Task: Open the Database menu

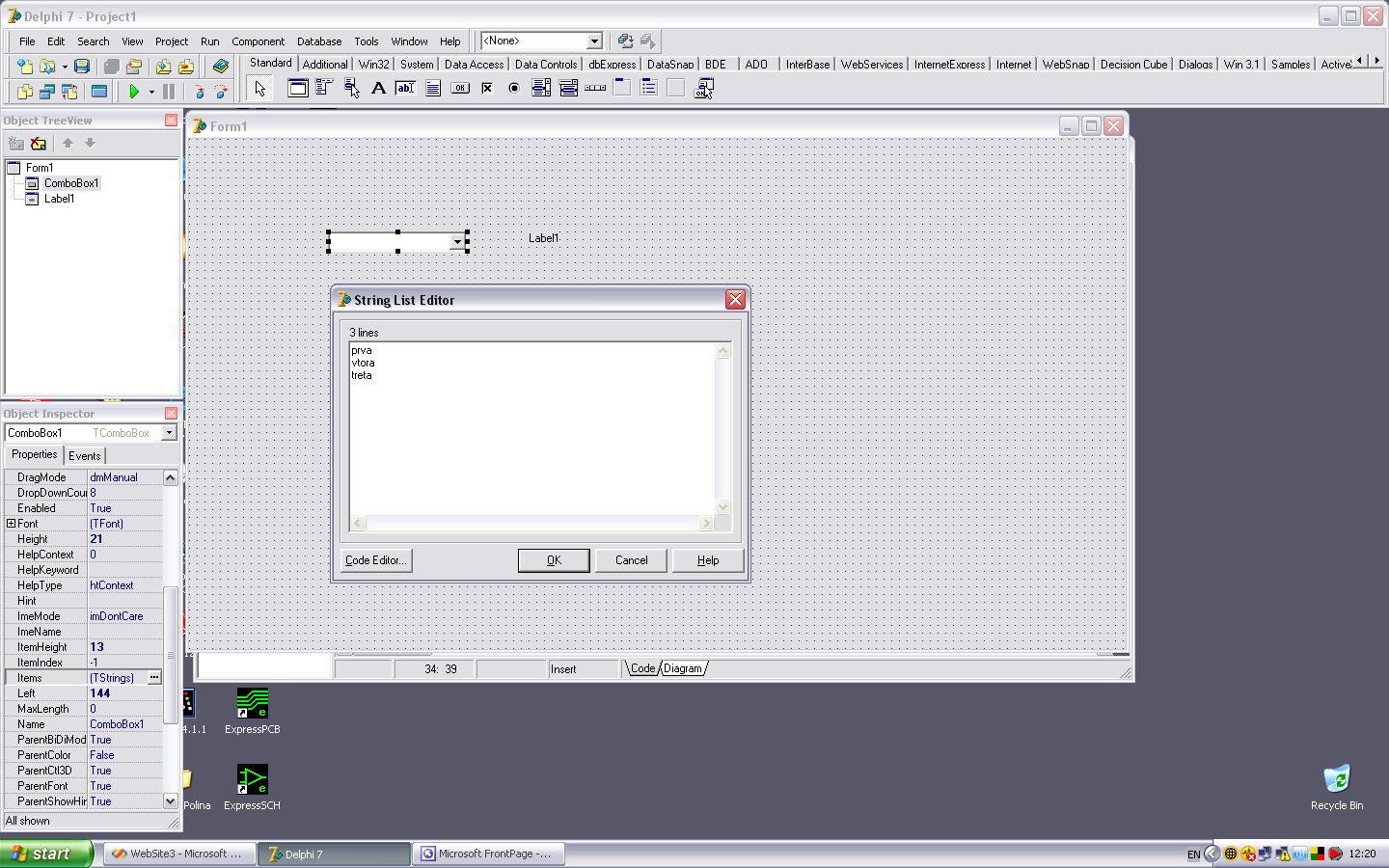Action: [319, 41]
